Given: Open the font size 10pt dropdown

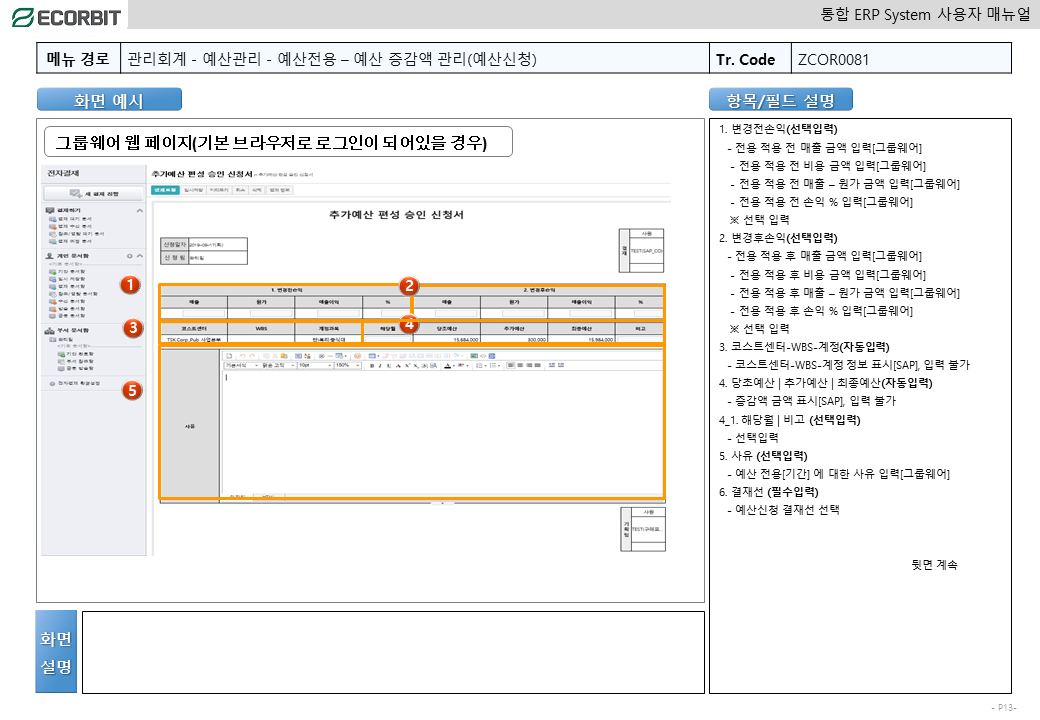Looking at the screenshot, I should 315,366.
